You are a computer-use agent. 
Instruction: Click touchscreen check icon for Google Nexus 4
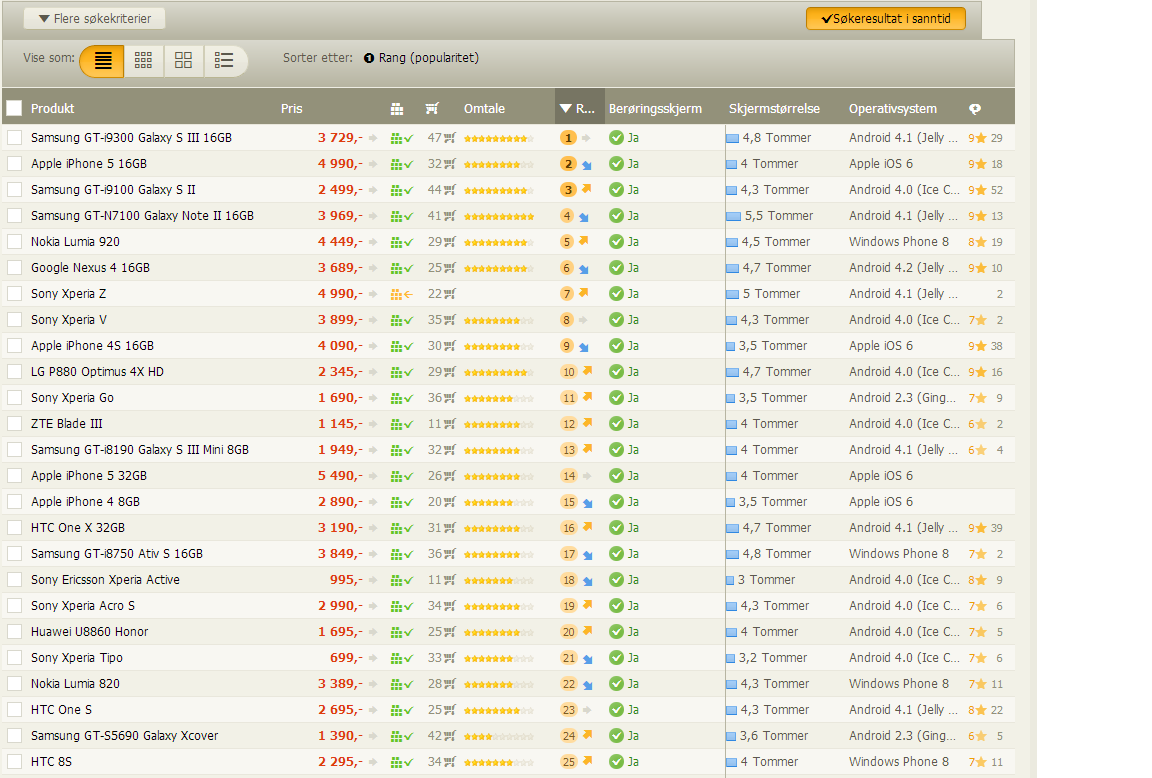(x=616, y=267)
